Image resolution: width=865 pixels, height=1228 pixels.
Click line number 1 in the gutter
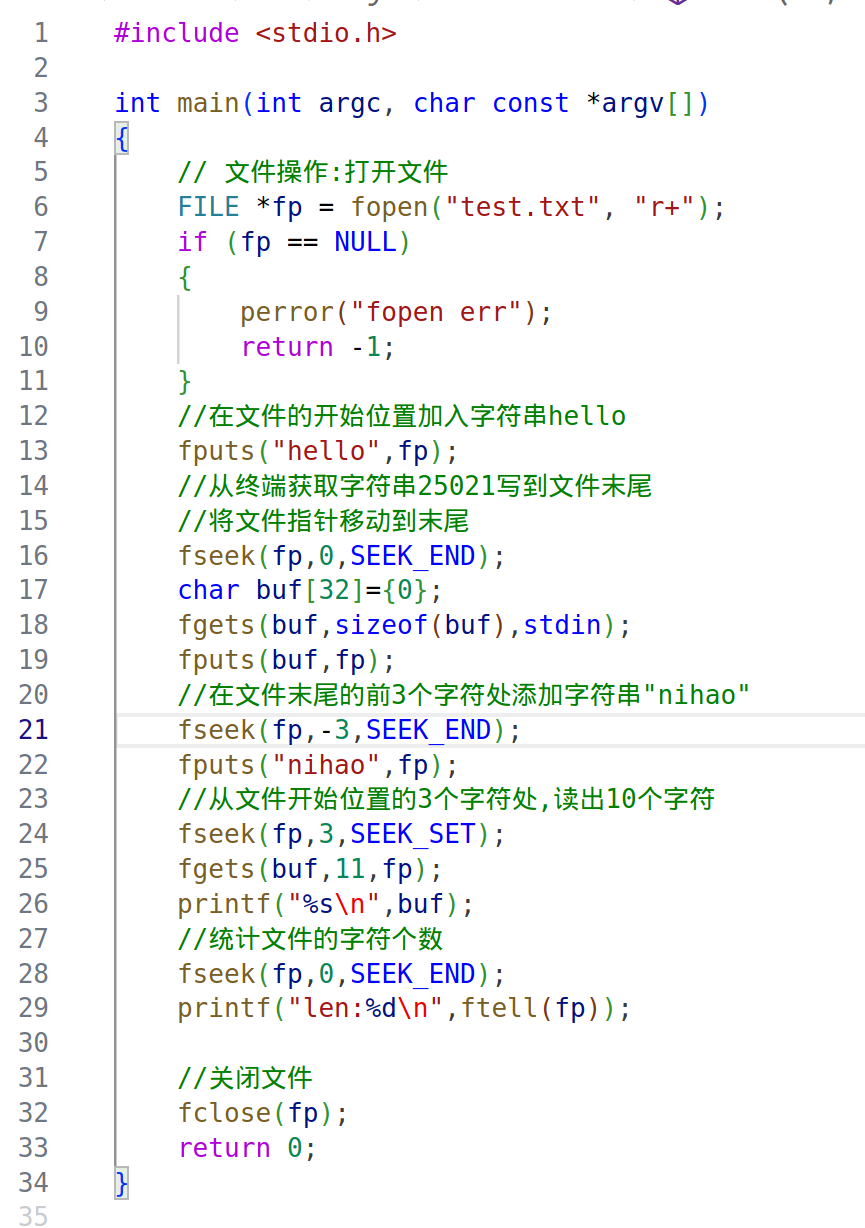pos(40,33)
